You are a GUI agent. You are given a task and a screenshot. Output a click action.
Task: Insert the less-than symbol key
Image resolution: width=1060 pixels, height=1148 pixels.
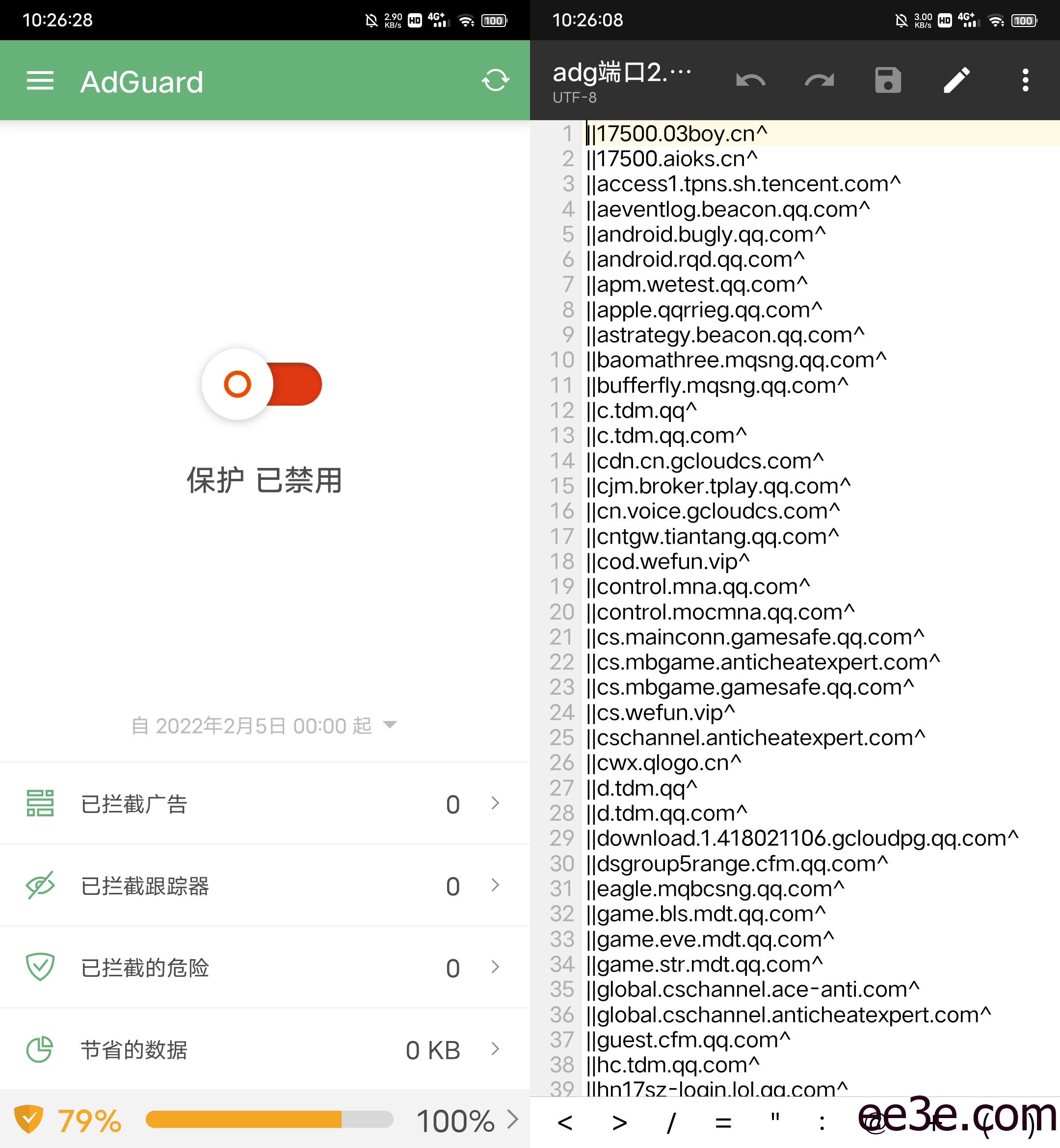(565, 1122)
